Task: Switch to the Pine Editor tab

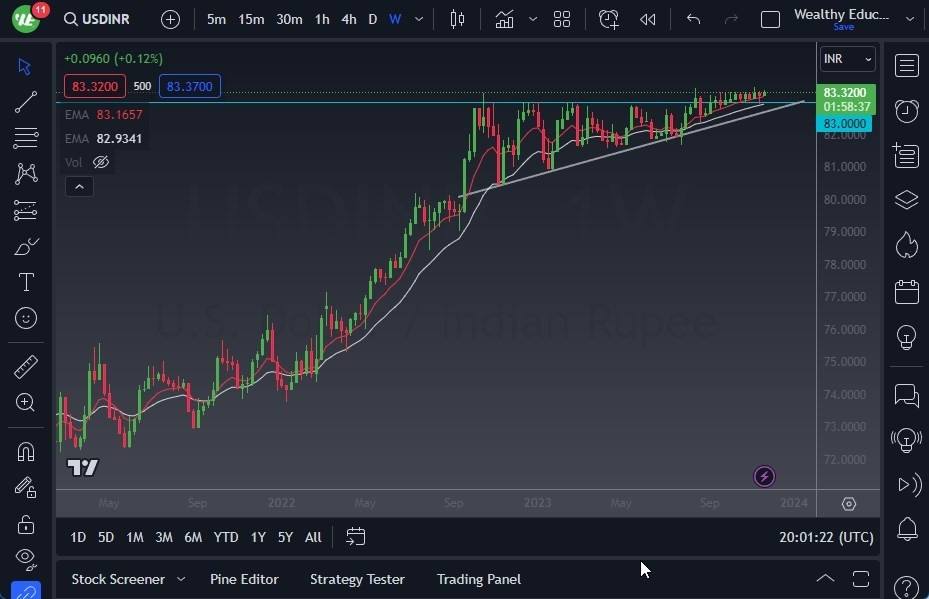Action: click(x=244, y=579)
